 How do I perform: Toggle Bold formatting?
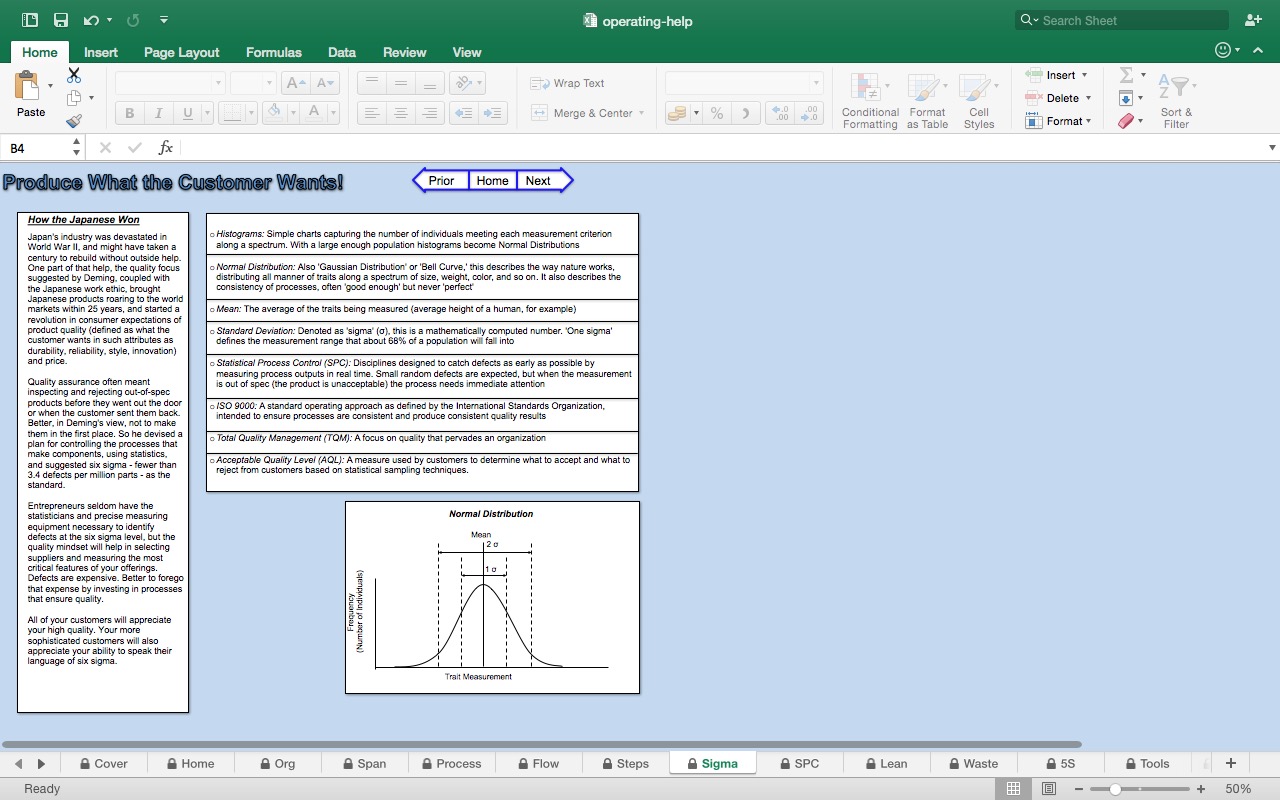click(130, 113)
